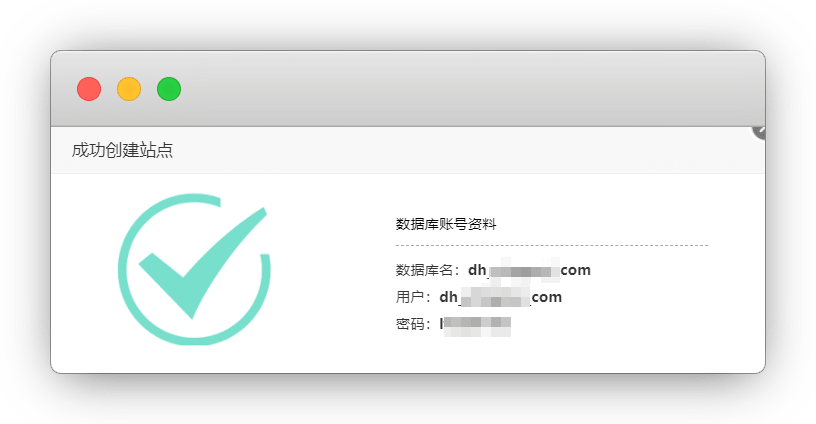Click the blurred middle of the username
Viewport: 816px width, 424px height.
tap(495, 297)
